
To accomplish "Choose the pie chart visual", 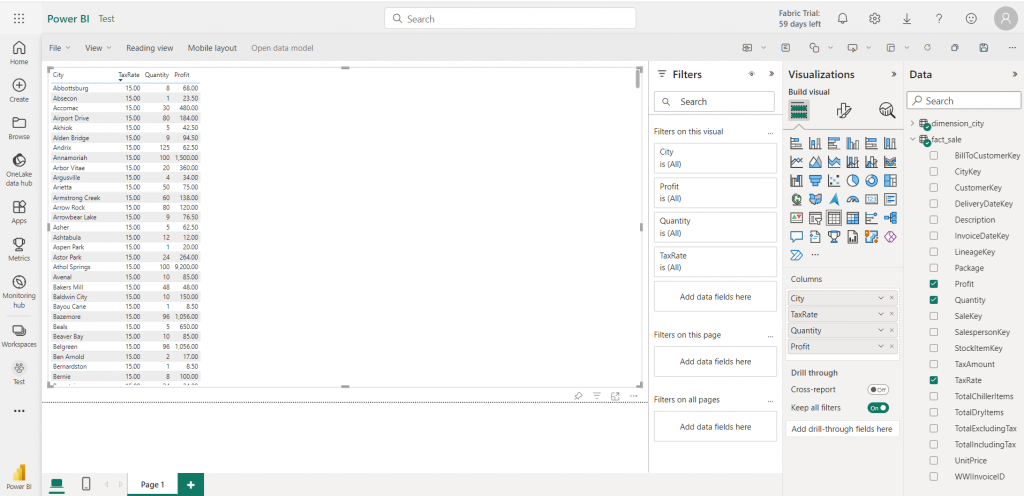I will (x=853, y=180).
